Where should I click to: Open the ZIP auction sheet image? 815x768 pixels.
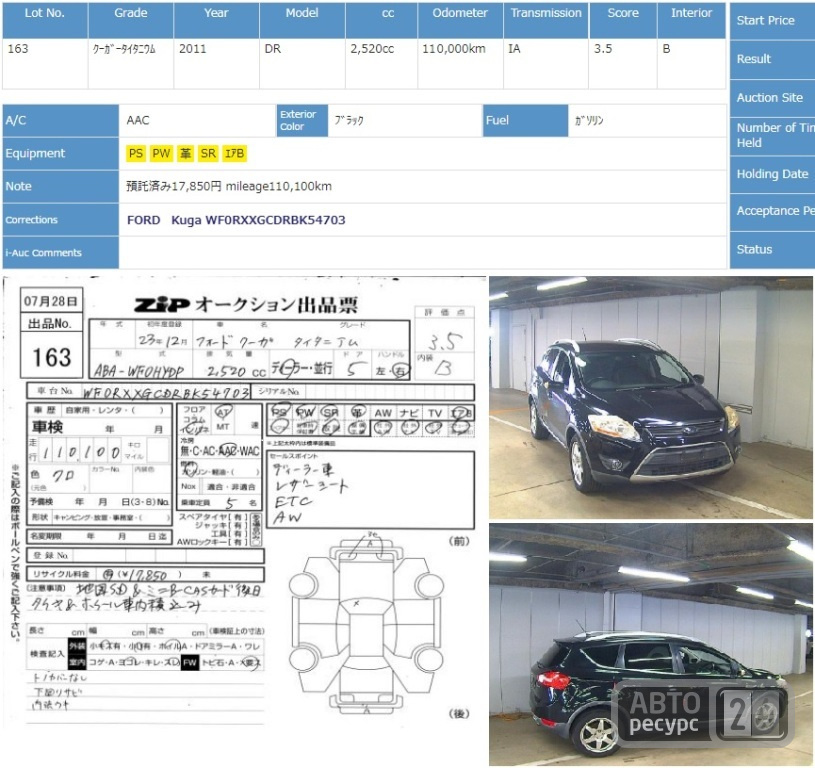(x=244, y=501)
